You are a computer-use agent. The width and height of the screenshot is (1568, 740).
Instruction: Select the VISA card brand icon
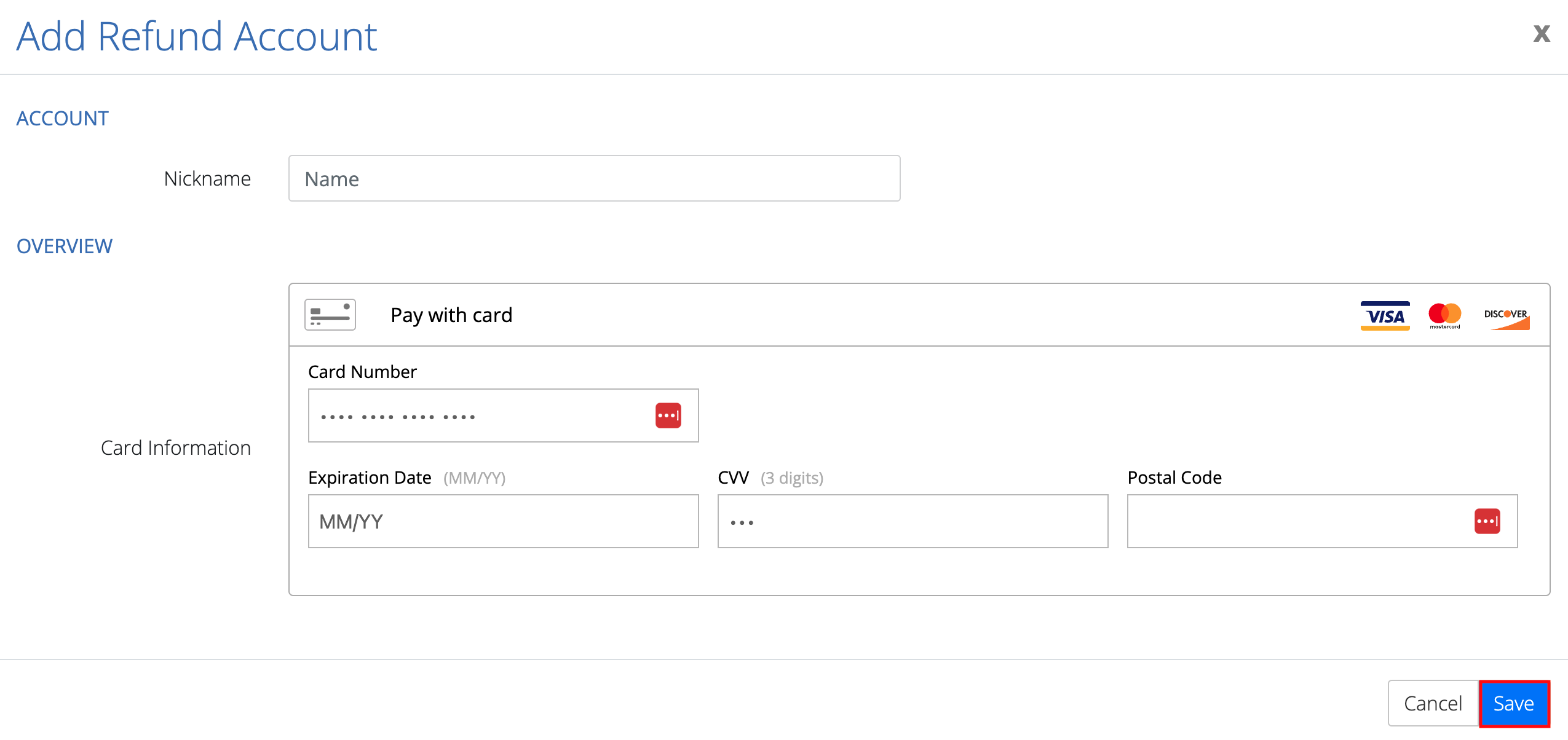(x=1385, y=315)
